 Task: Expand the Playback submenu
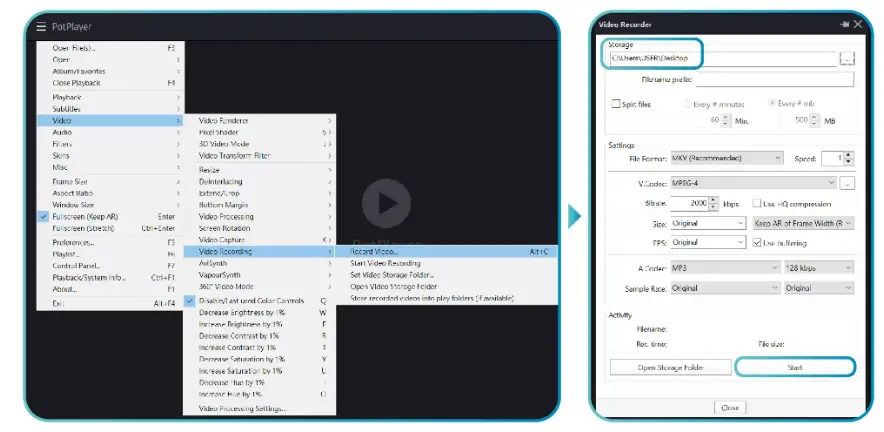click(110, 97)
